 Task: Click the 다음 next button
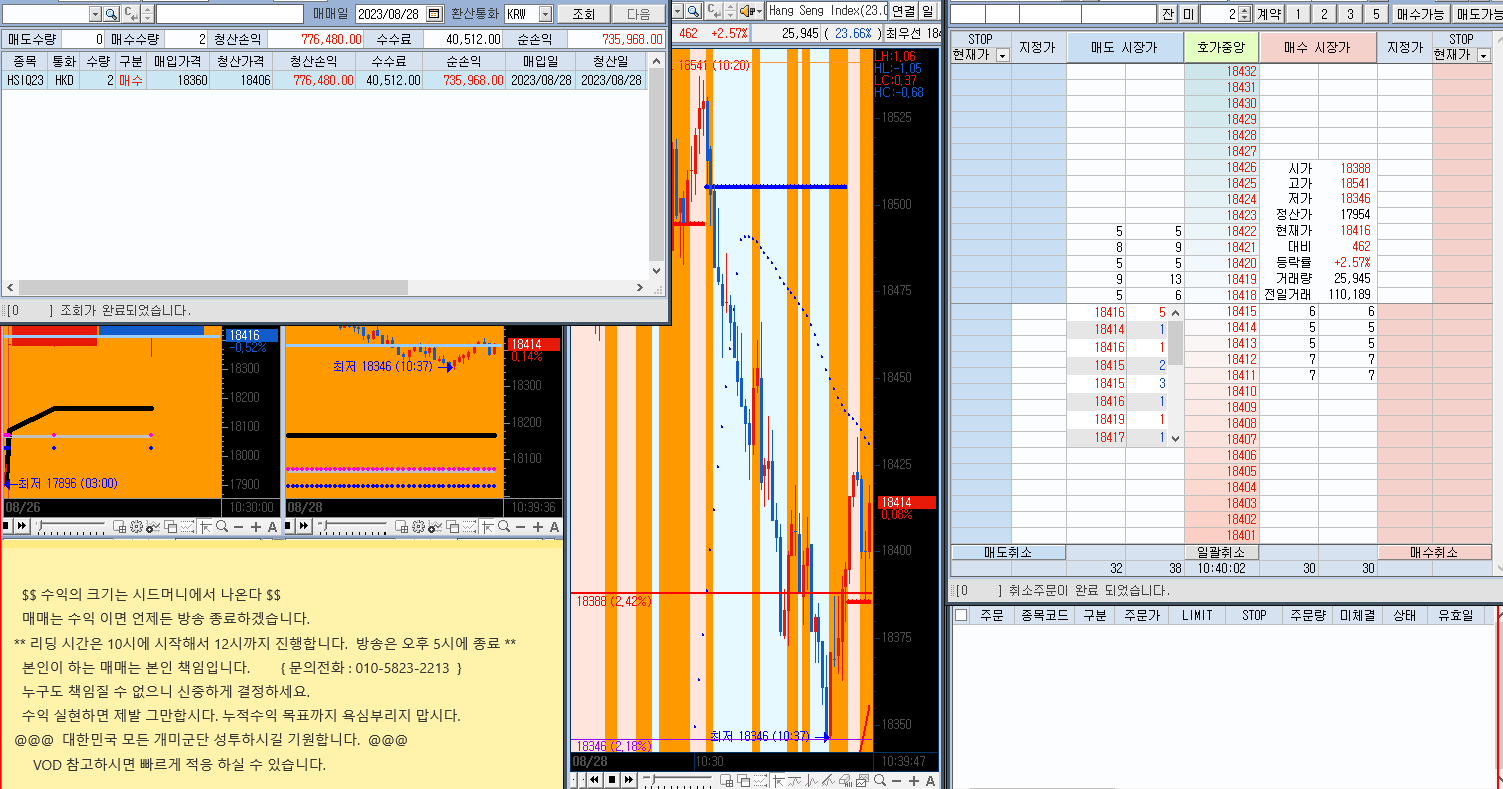(638, 14)
